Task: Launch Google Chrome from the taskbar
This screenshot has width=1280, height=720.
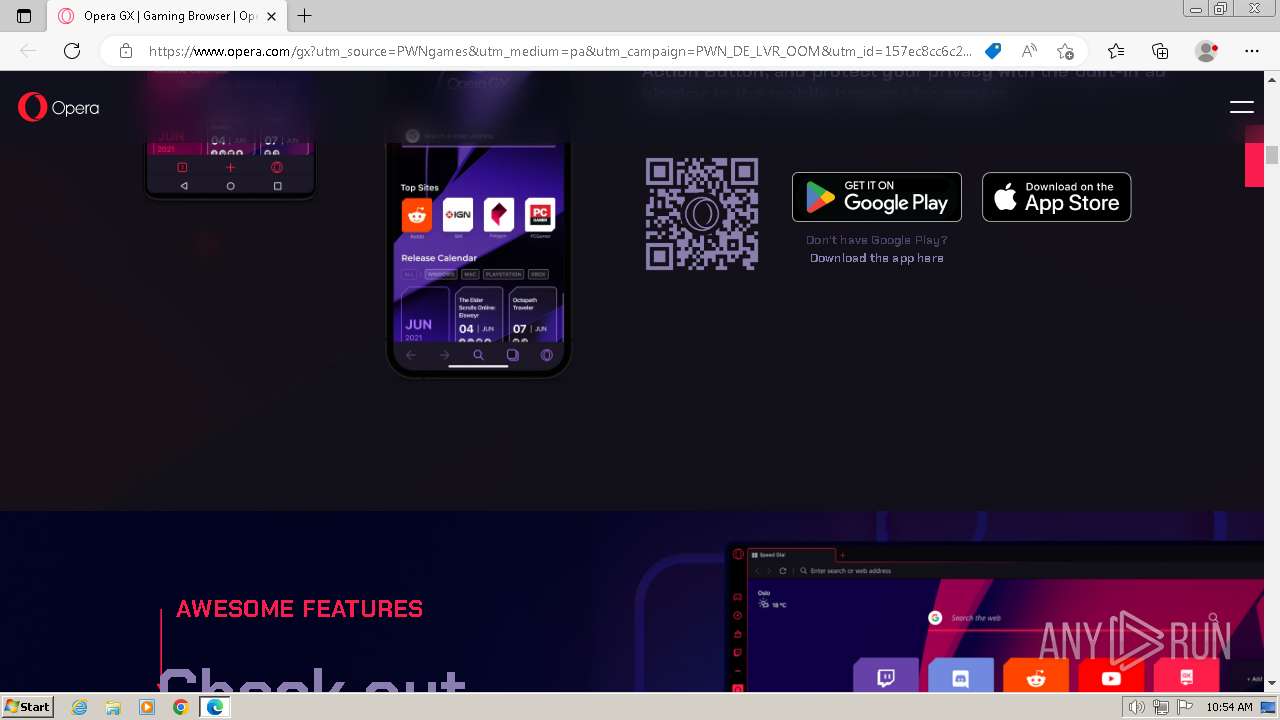Action: (180, 707)
